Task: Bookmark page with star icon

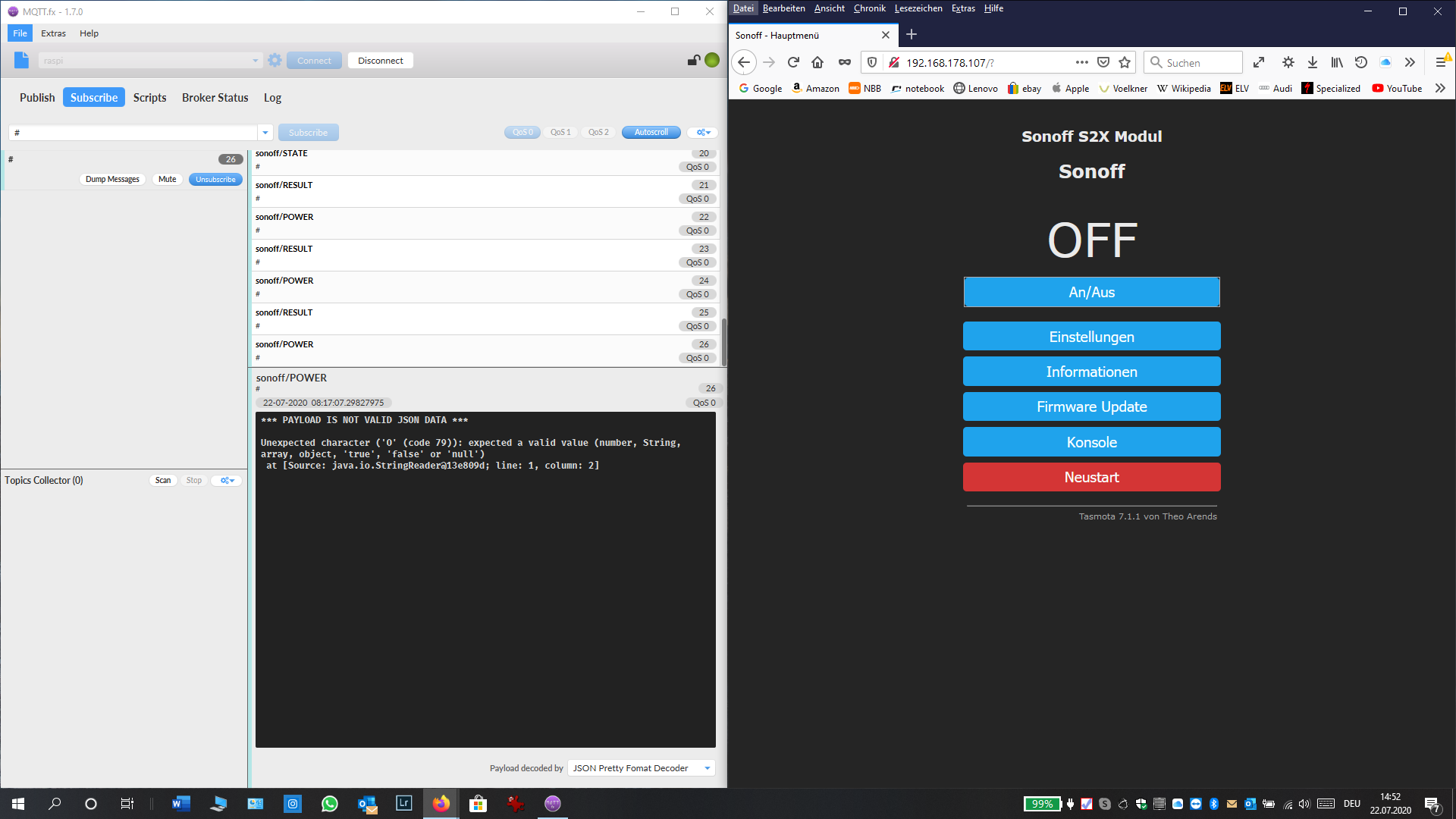Action: [1125, 62]
